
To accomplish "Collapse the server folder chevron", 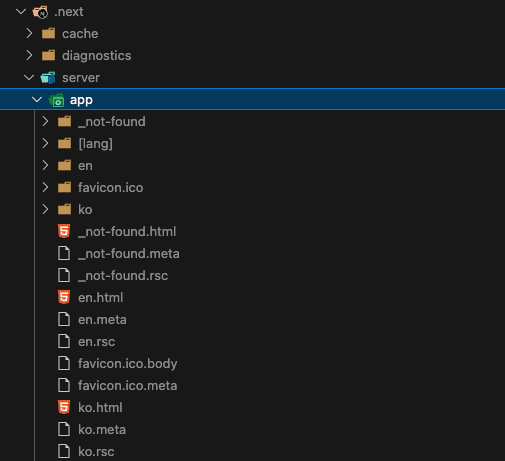I will (29, 78).
